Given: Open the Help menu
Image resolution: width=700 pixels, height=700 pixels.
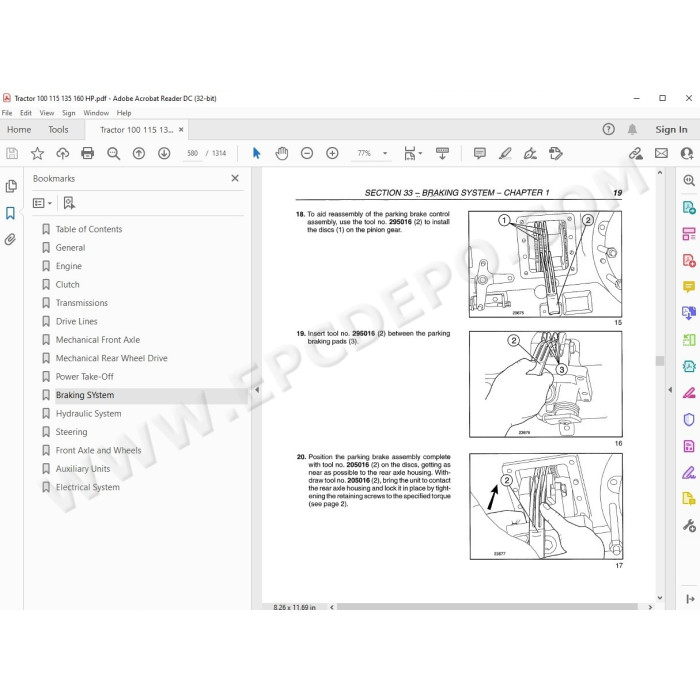Looking at the screenshot, I should 124,113.
